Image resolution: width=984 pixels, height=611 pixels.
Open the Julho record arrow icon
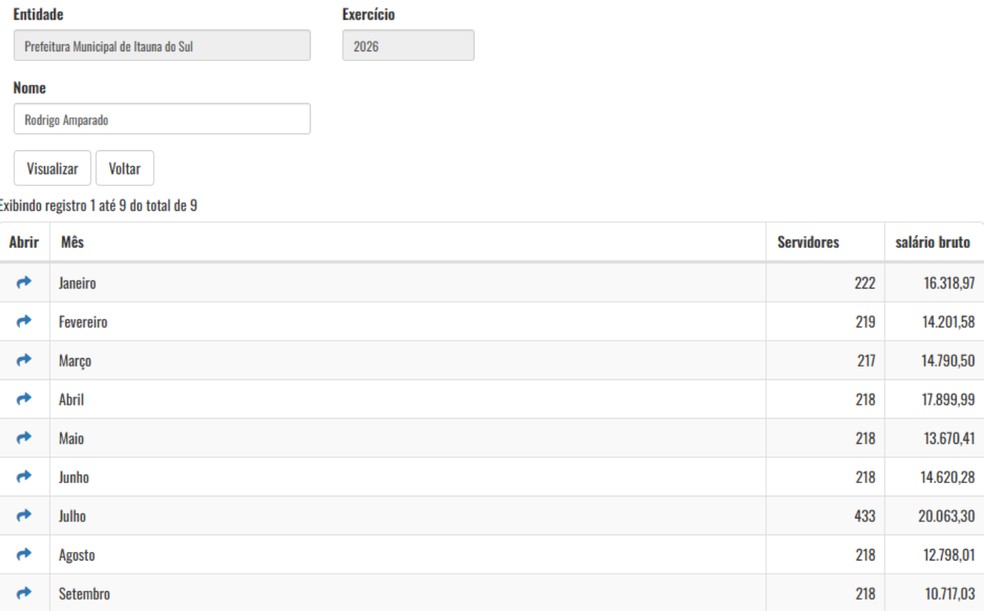click(24, 516)
